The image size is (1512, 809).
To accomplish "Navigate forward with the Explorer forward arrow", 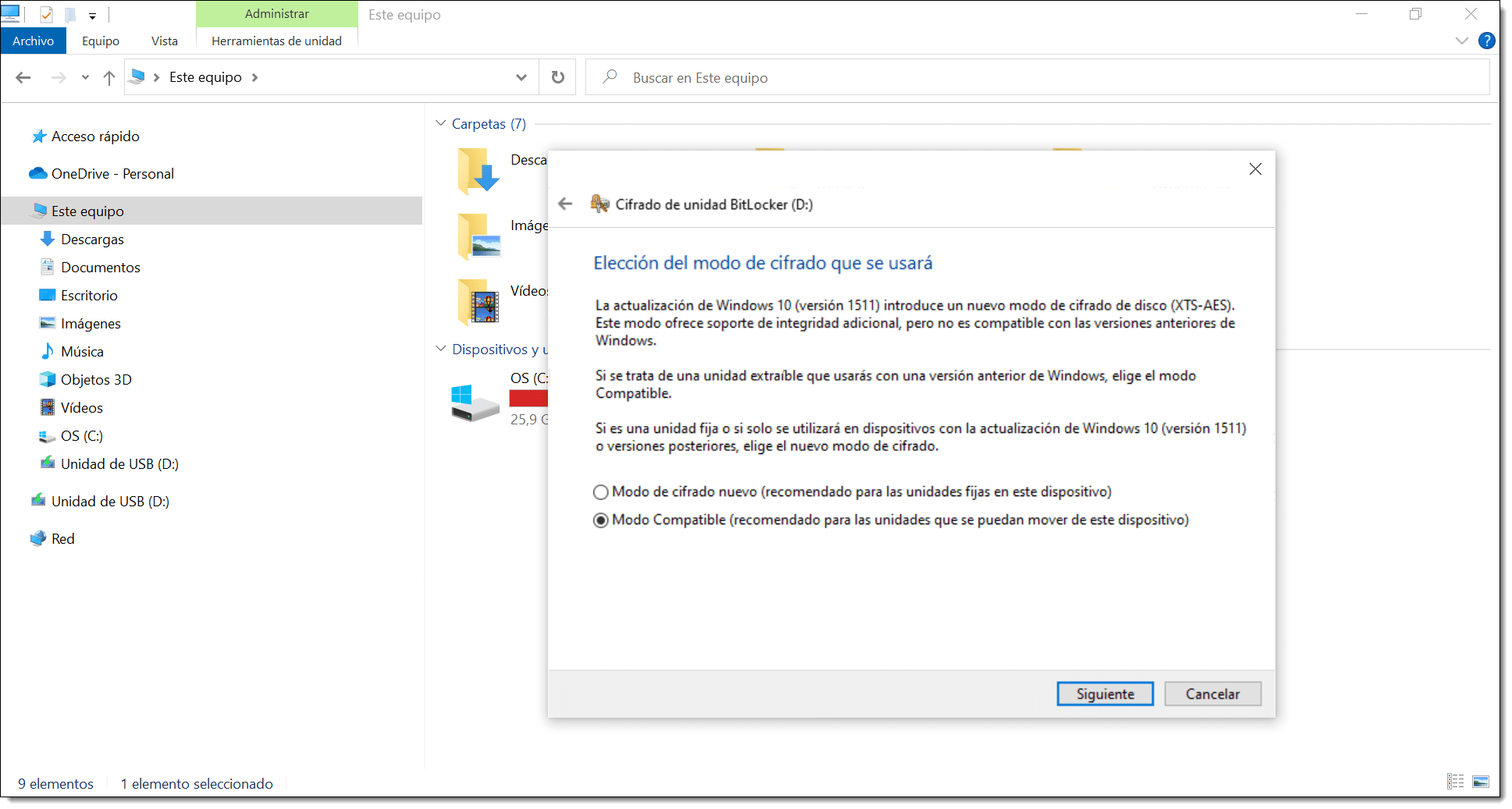I will pos(59,77).
